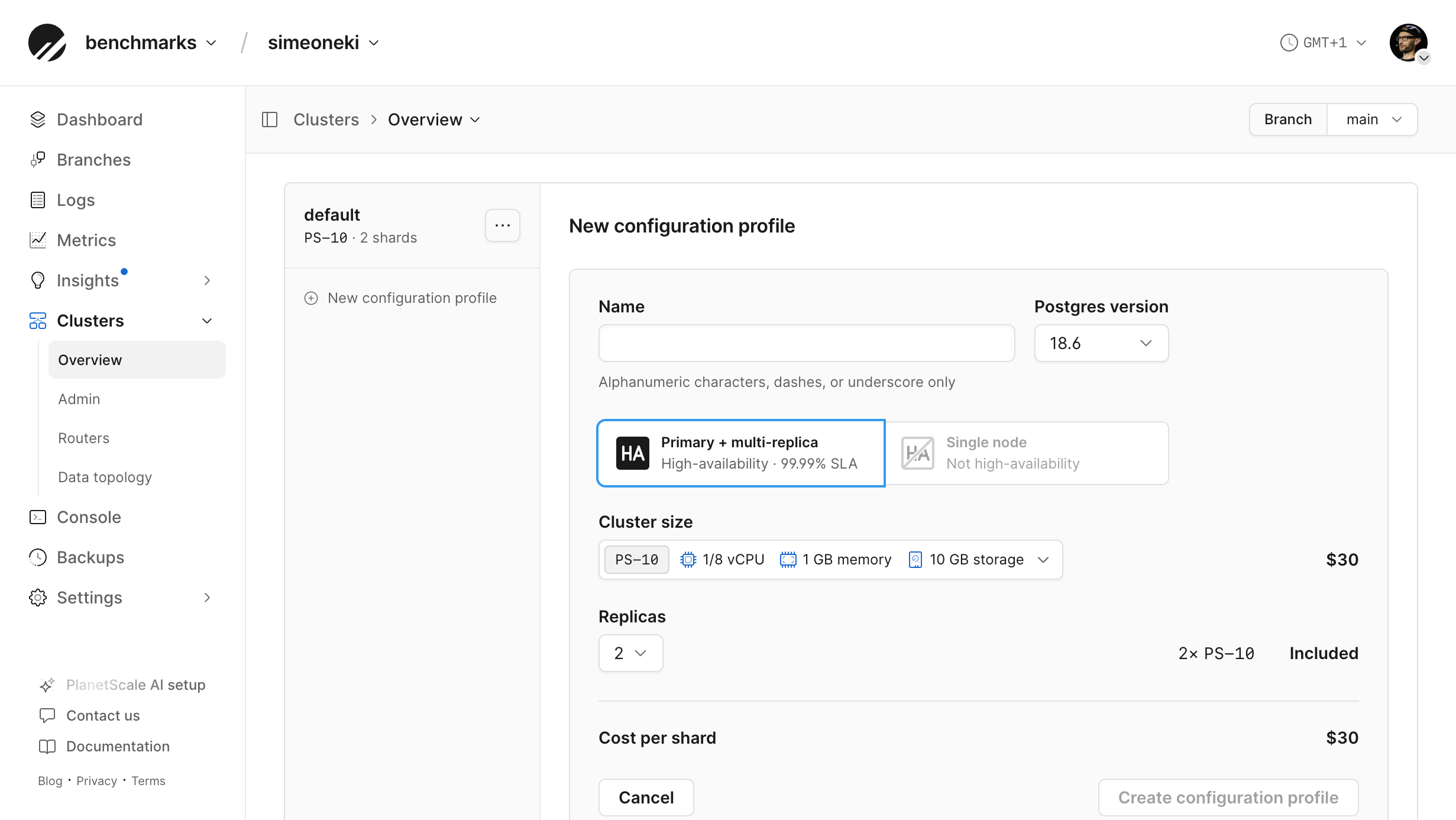Open Branches page
The height and width of the screenshot is (820, 1456).
tap(93, 160)
